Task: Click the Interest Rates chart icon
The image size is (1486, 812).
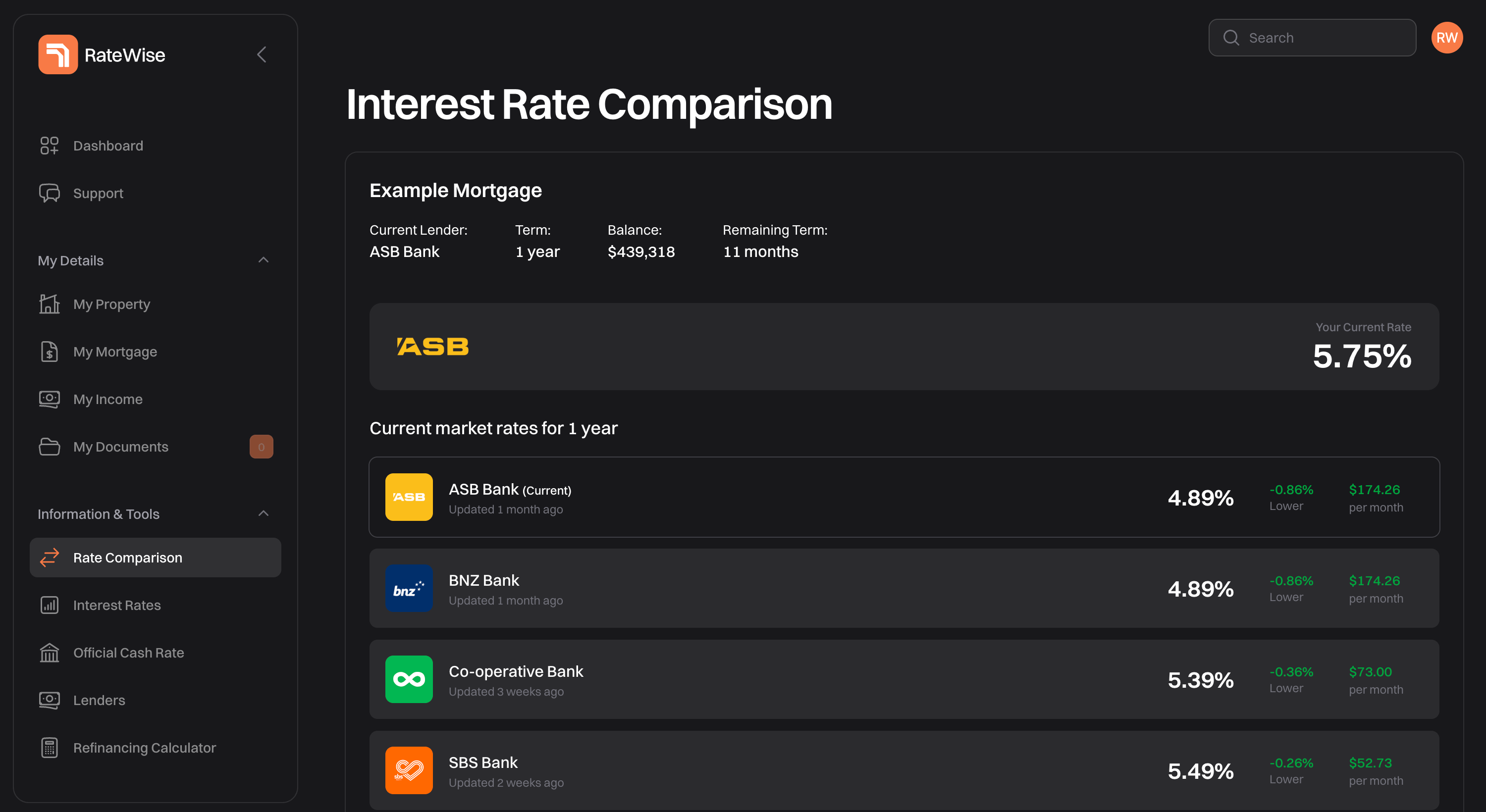Action: [49, 605]
